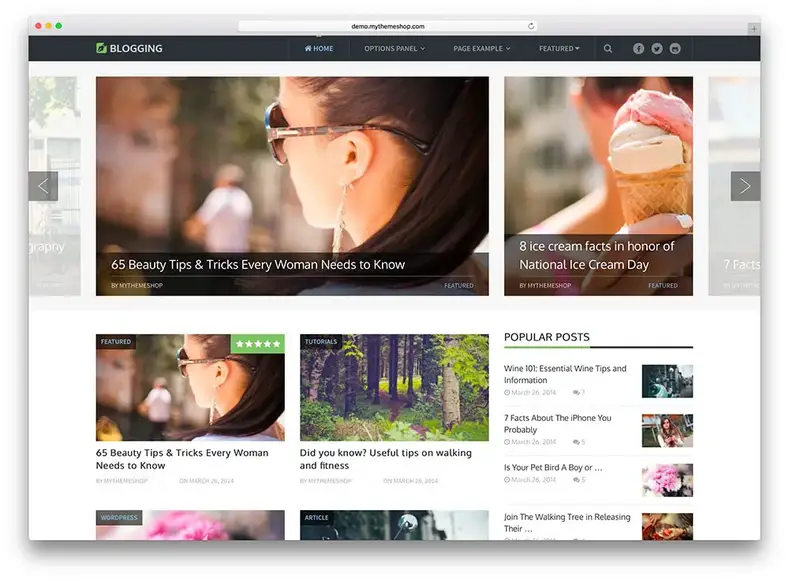
Task: Advance slider with right arrow
Action: (745, 186)
